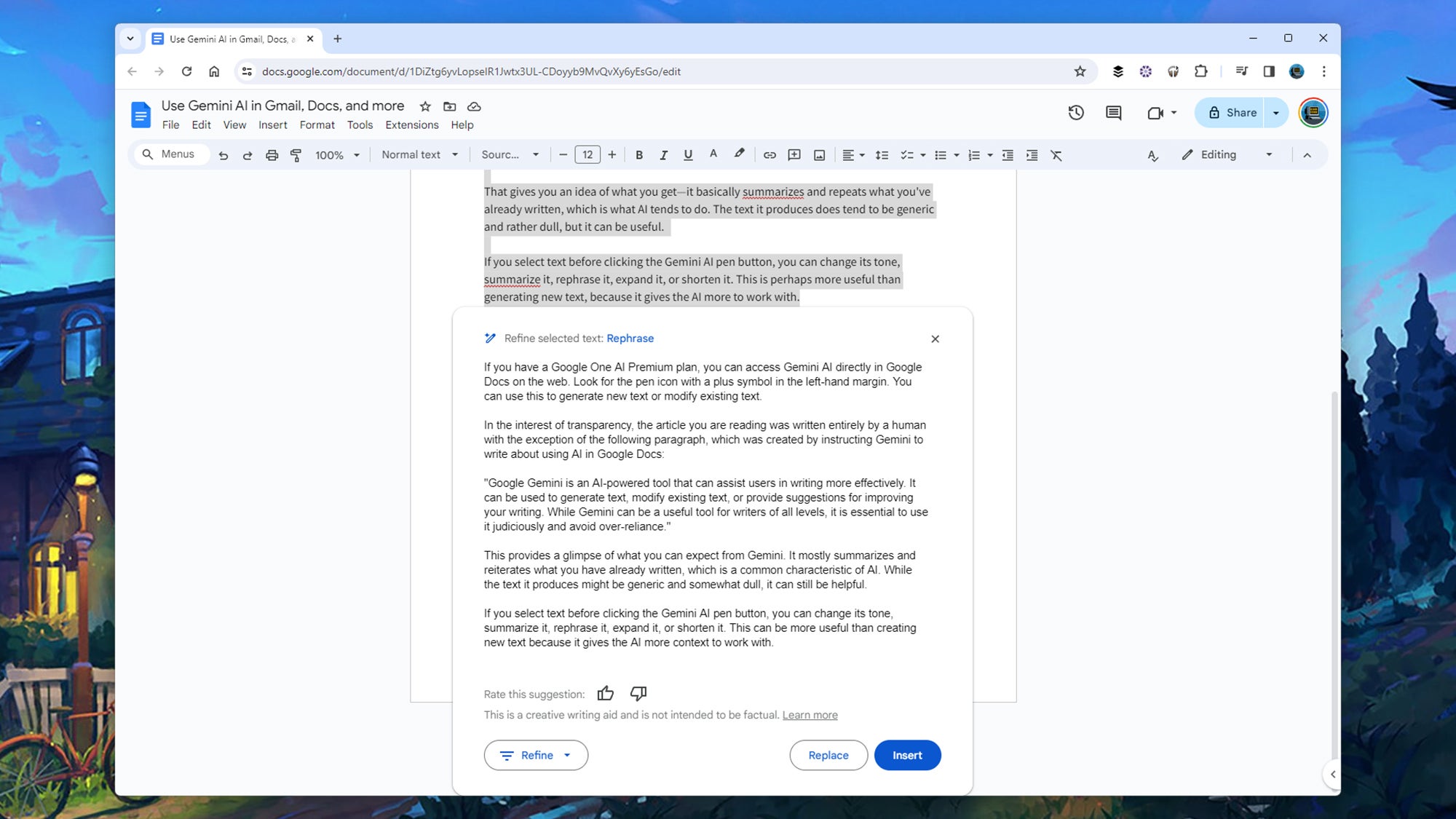Click thumbs down to rate suggestion
The image size is (1456, 819).
pyautogui.click(x=638, y=694)
